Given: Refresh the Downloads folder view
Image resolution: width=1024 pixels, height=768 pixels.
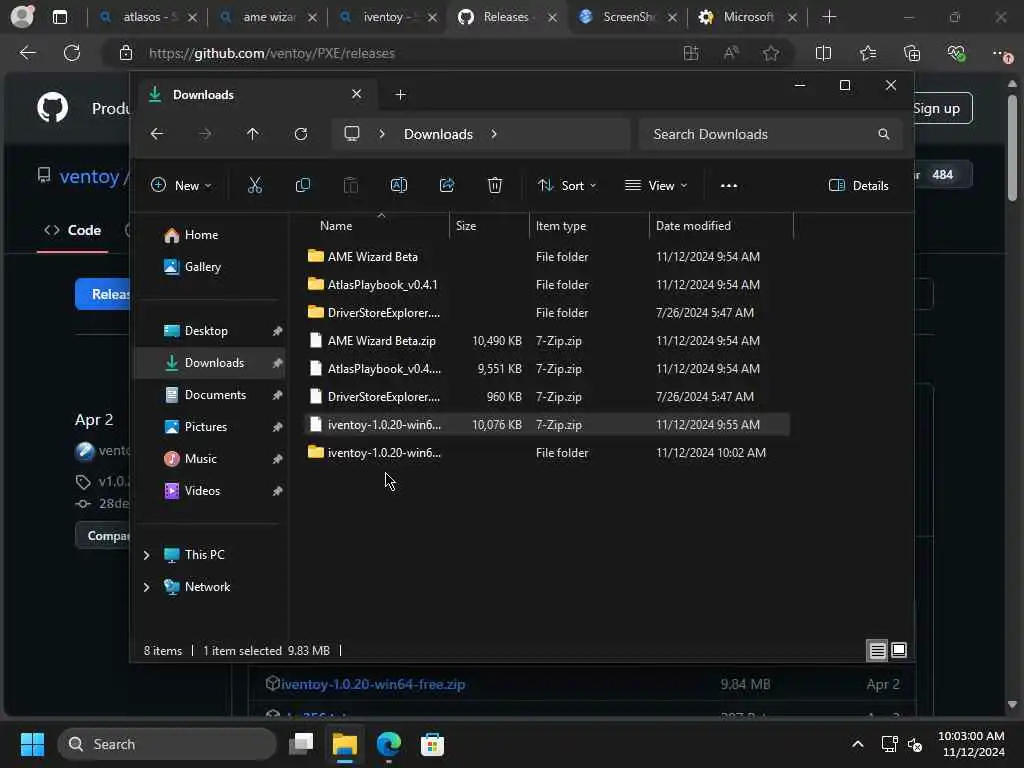Looking at the screenshot, I should [x=300, y=134].
